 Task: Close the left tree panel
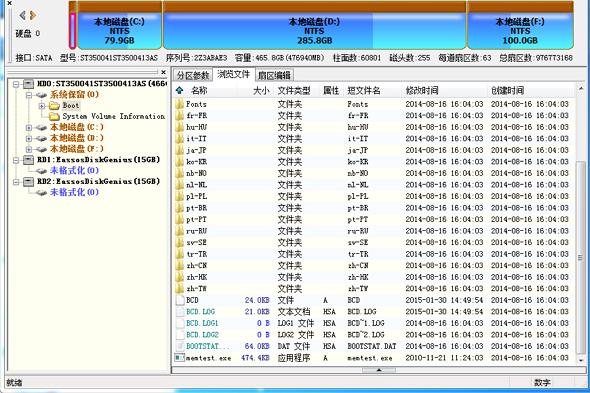point(163,72)
